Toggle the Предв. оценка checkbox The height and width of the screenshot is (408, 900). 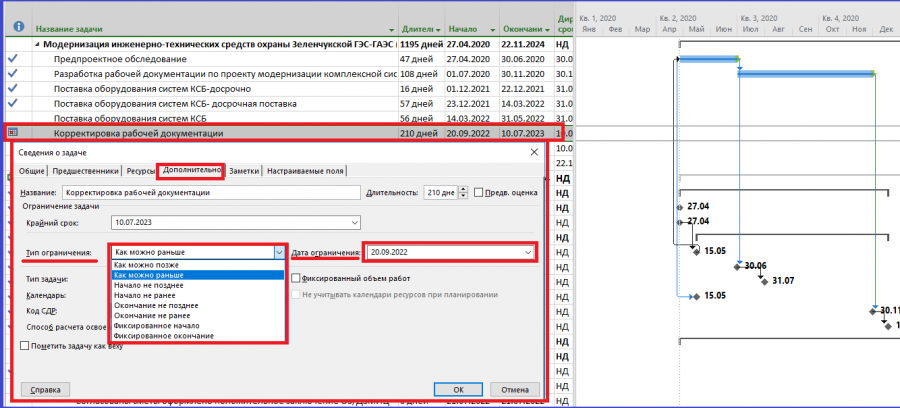479,193
